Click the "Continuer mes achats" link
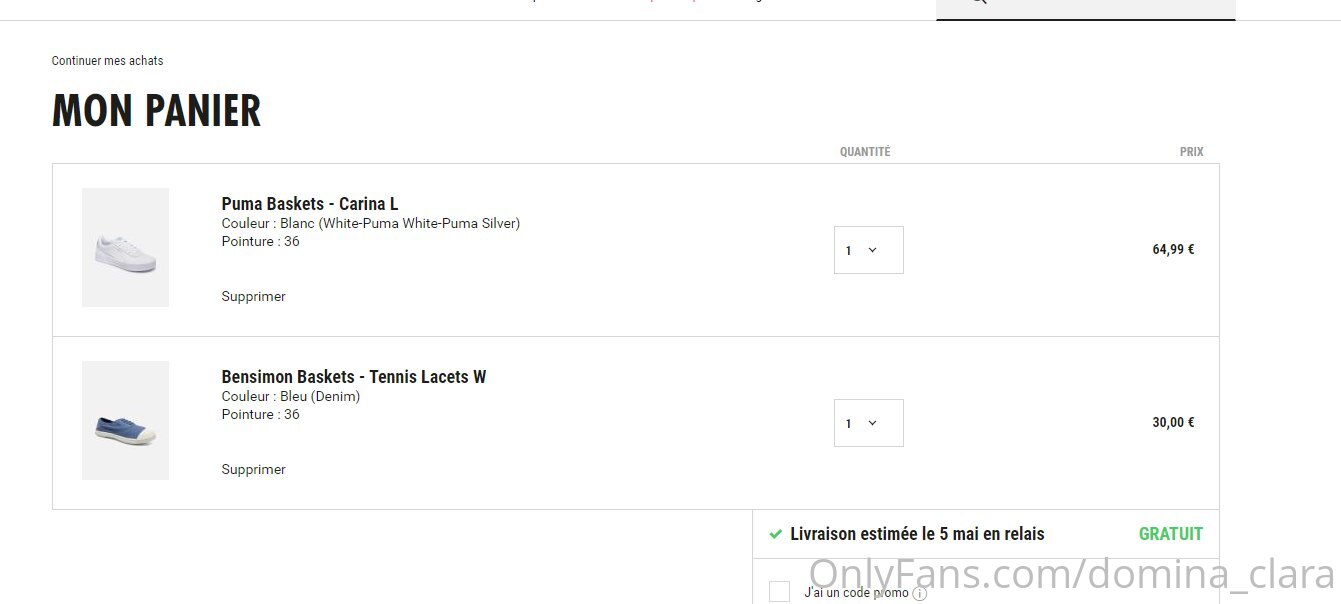The image size is (1341, 604). [108, 61]
